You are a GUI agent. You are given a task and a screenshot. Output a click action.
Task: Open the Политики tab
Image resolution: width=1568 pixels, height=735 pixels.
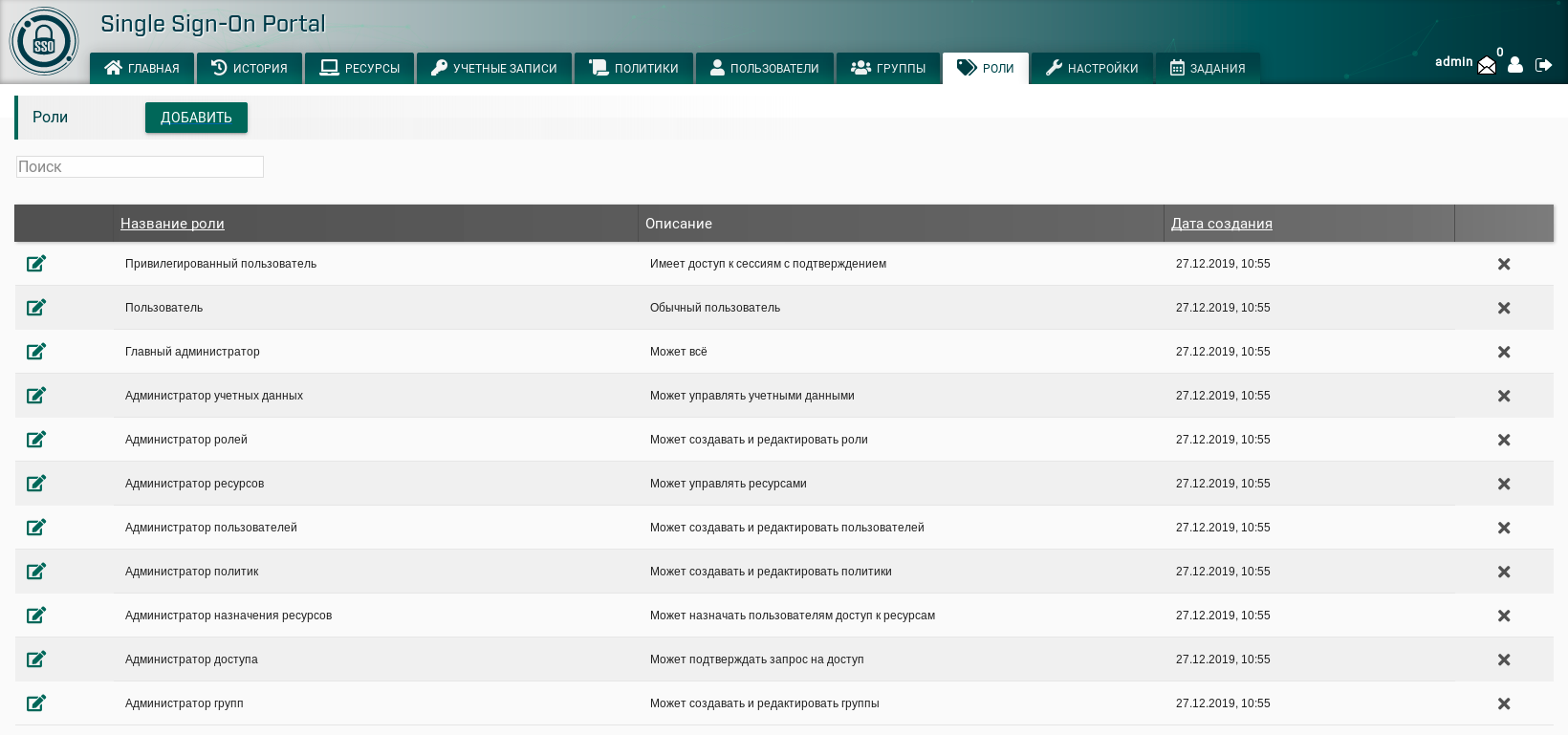point(634,68)
